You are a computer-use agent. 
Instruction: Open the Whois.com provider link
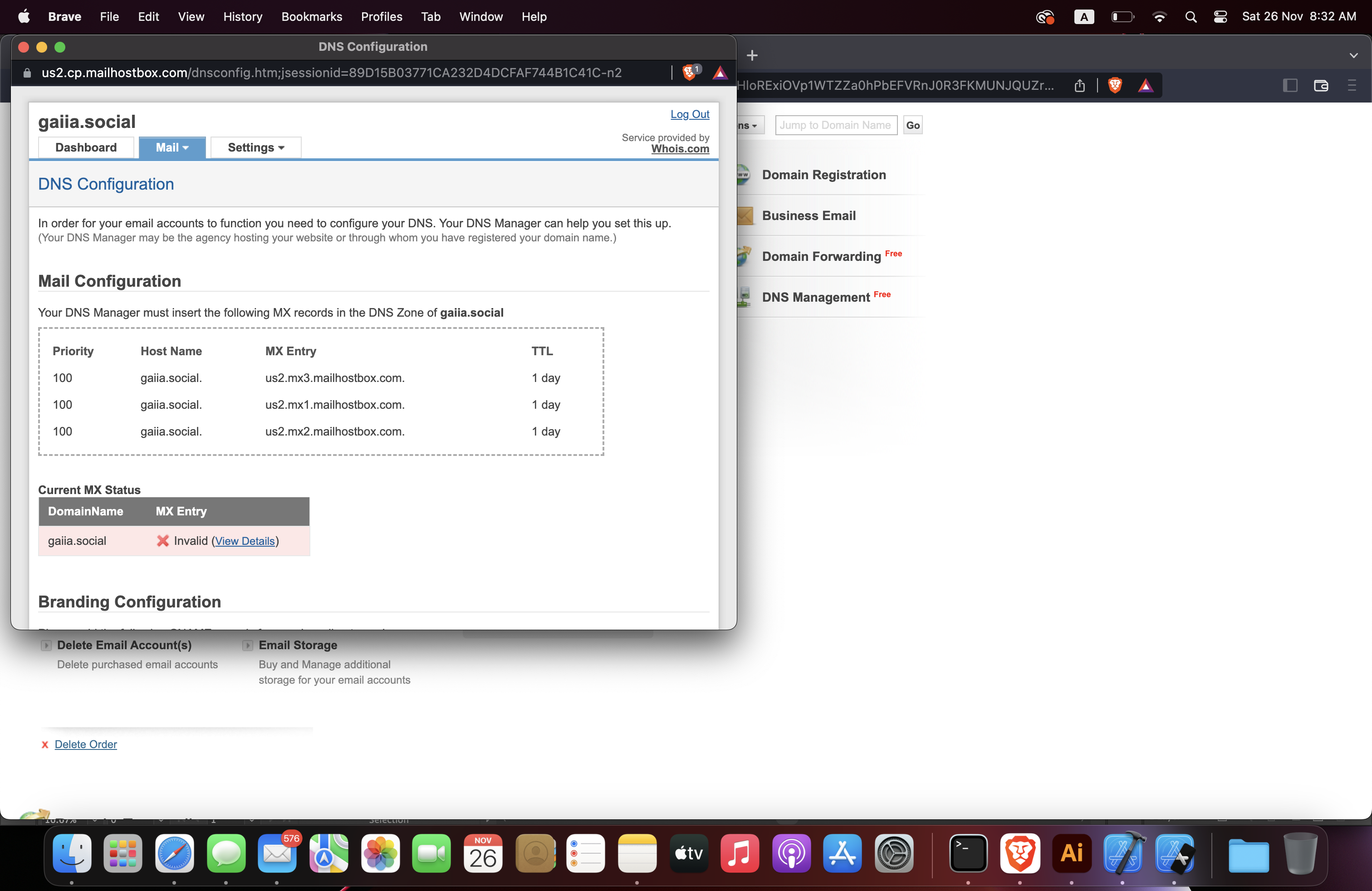[x=680, y=149]
